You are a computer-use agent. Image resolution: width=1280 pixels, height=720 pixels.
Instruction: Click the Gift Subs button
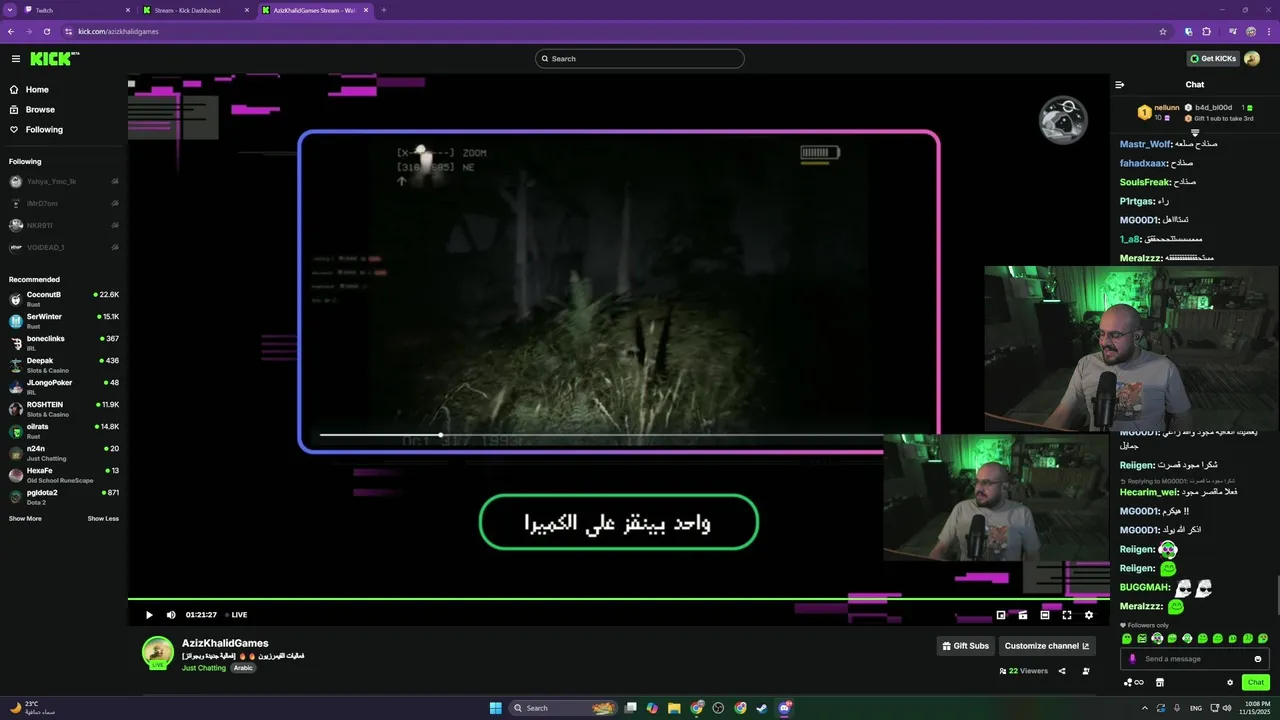click(x=965, y=646)
